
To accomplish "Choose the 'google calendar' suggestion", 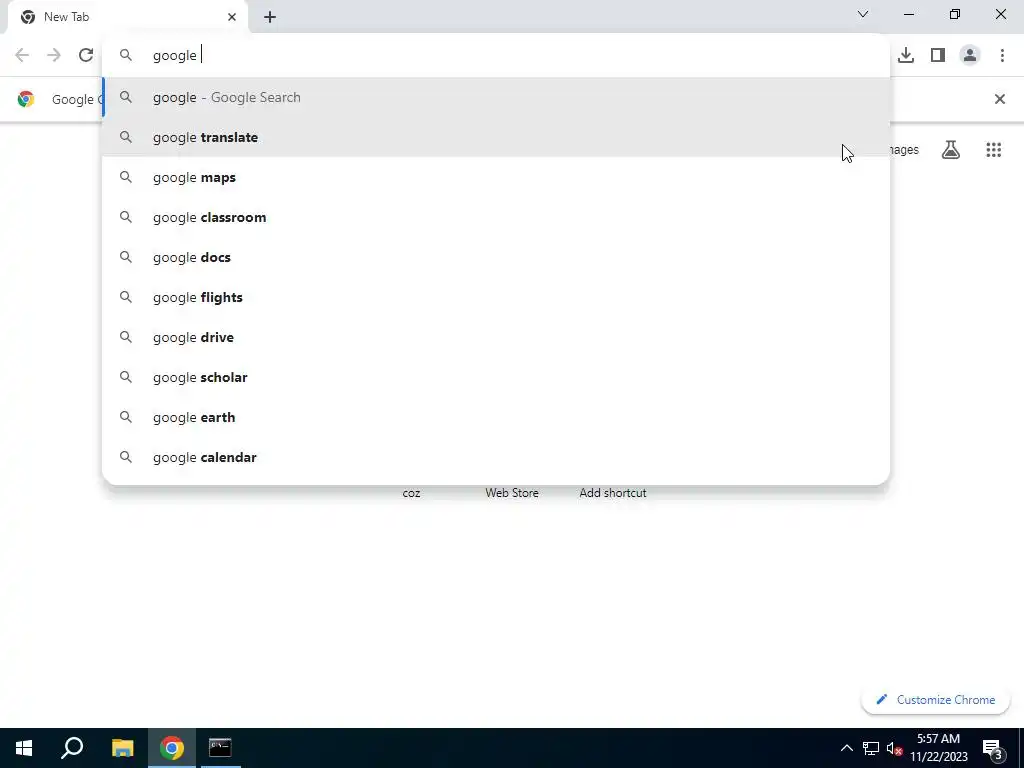I will [x=496, y=457].
